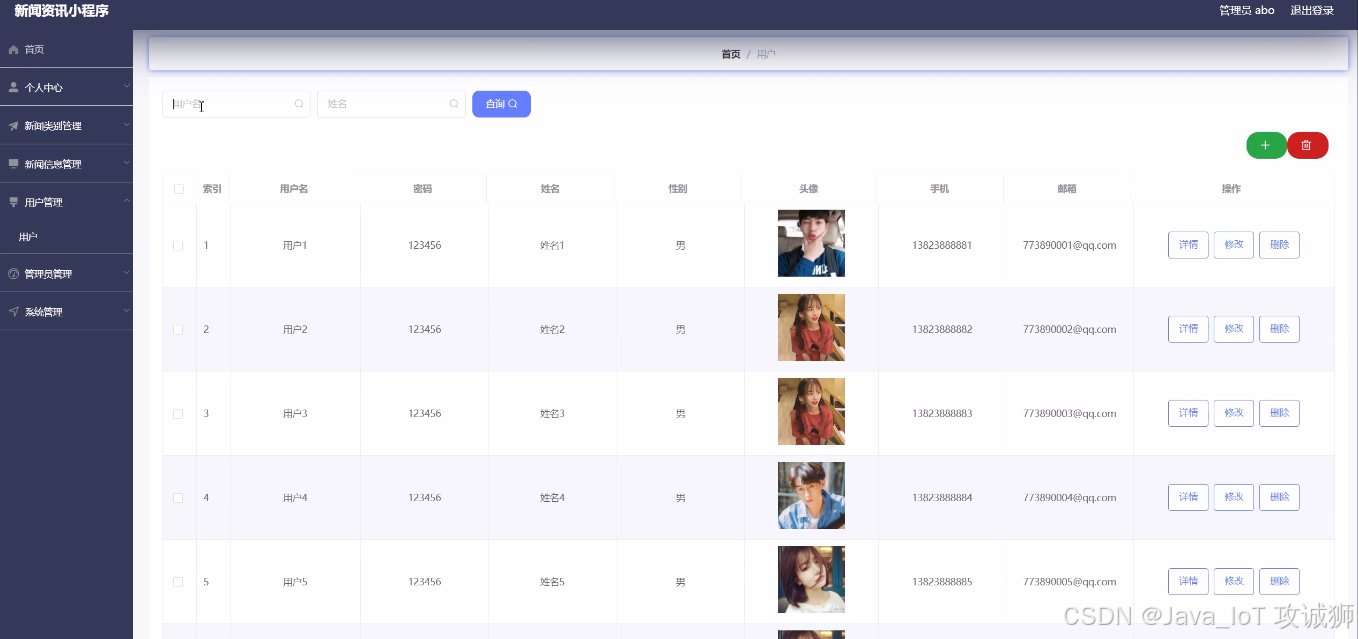Open 详情 for 用户1
1358x639 pixels.
click(x=1188, y=245)
